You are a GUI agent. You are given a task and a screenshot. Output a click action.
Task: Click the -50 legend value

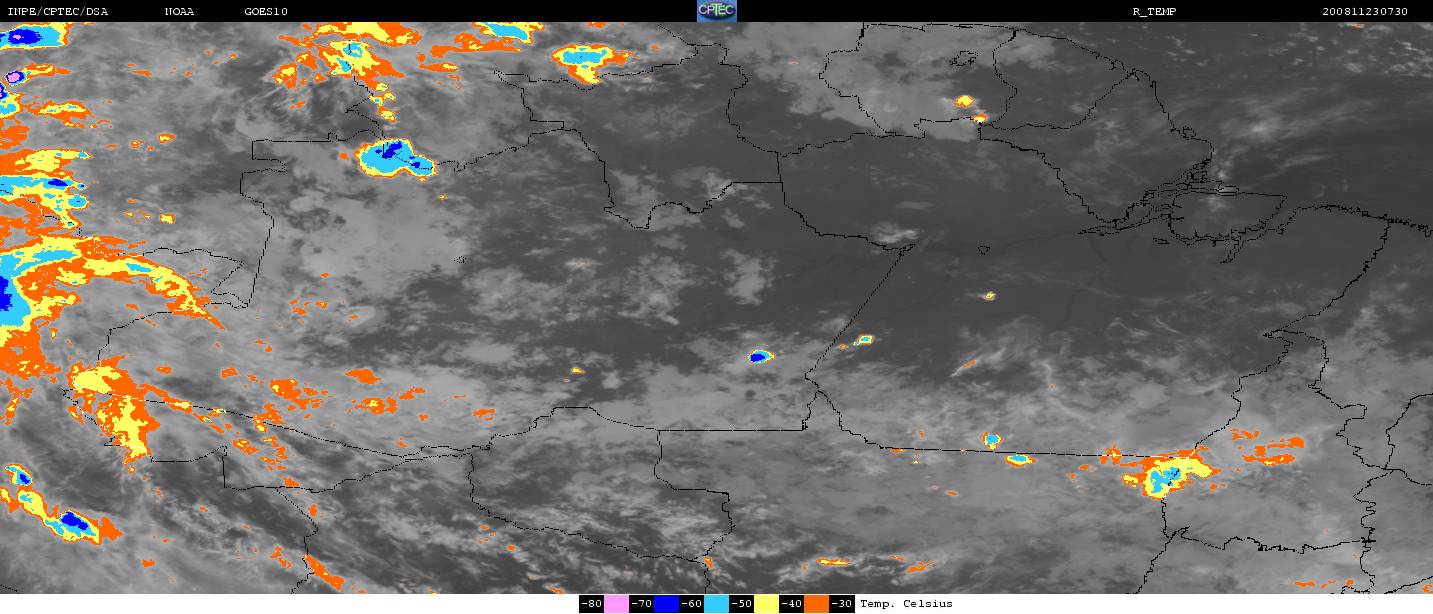pos(741,604)
